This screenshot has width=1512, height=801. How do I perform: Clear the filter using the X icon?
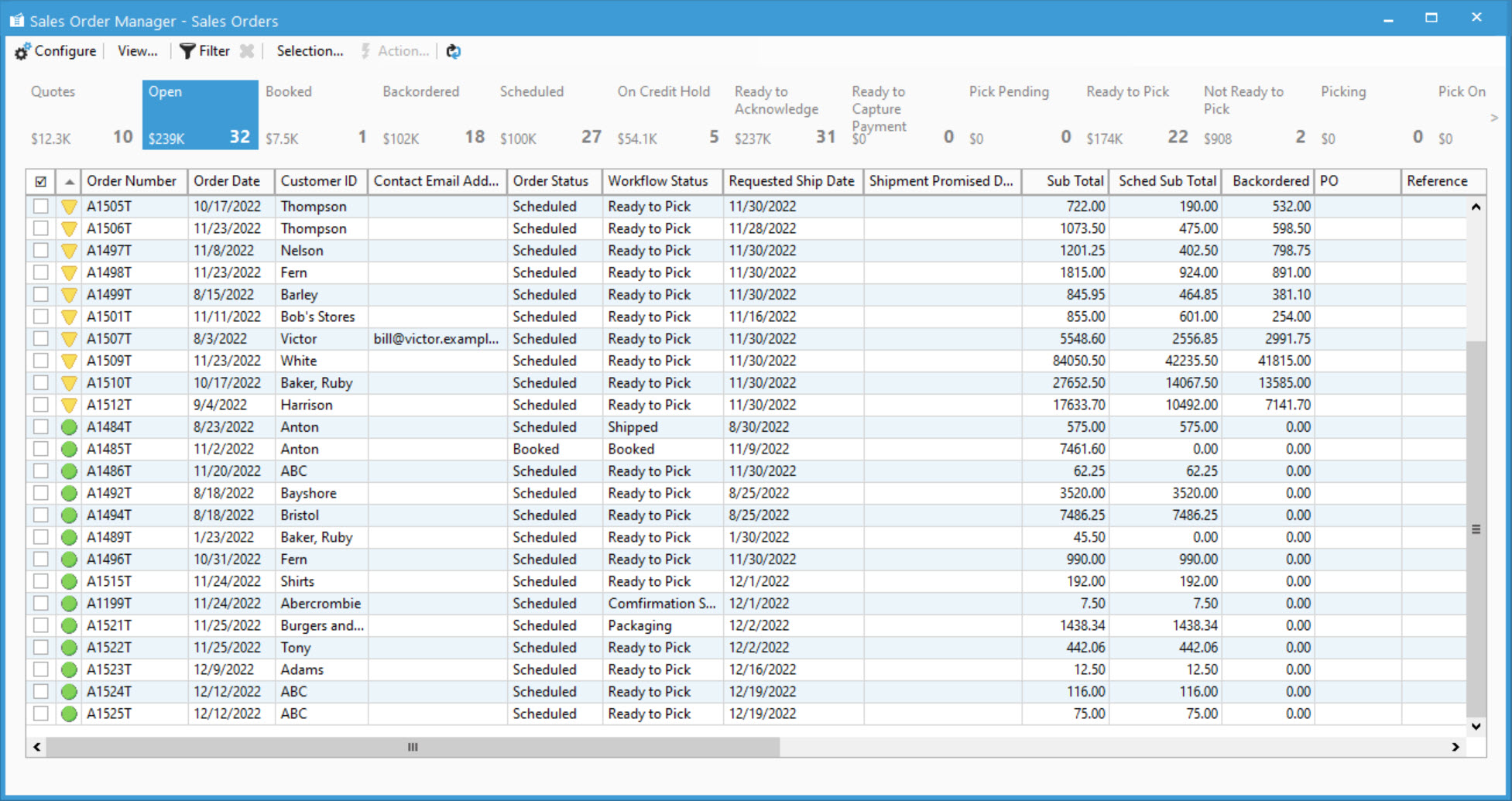(247, 51)
